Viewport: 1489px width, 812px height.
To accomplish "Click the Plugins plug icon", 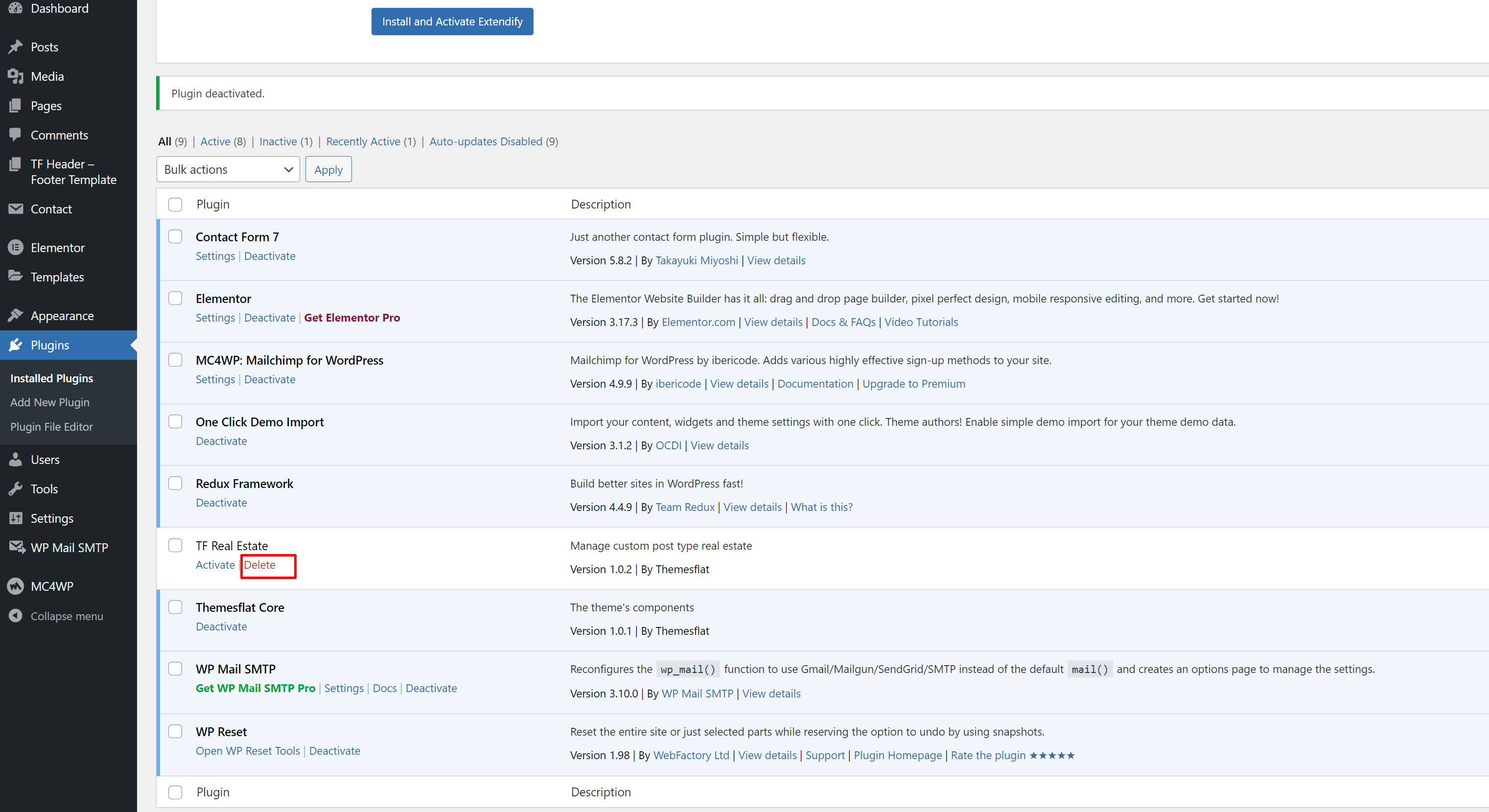I will [x=16, y=345].
